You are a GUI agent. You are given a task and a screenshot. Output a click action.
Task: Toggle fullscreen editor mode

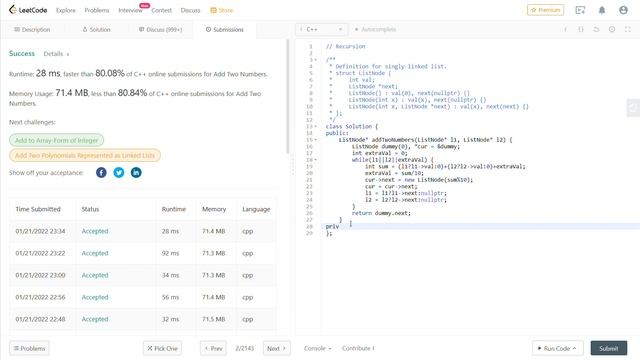click(x=628, y=29)
